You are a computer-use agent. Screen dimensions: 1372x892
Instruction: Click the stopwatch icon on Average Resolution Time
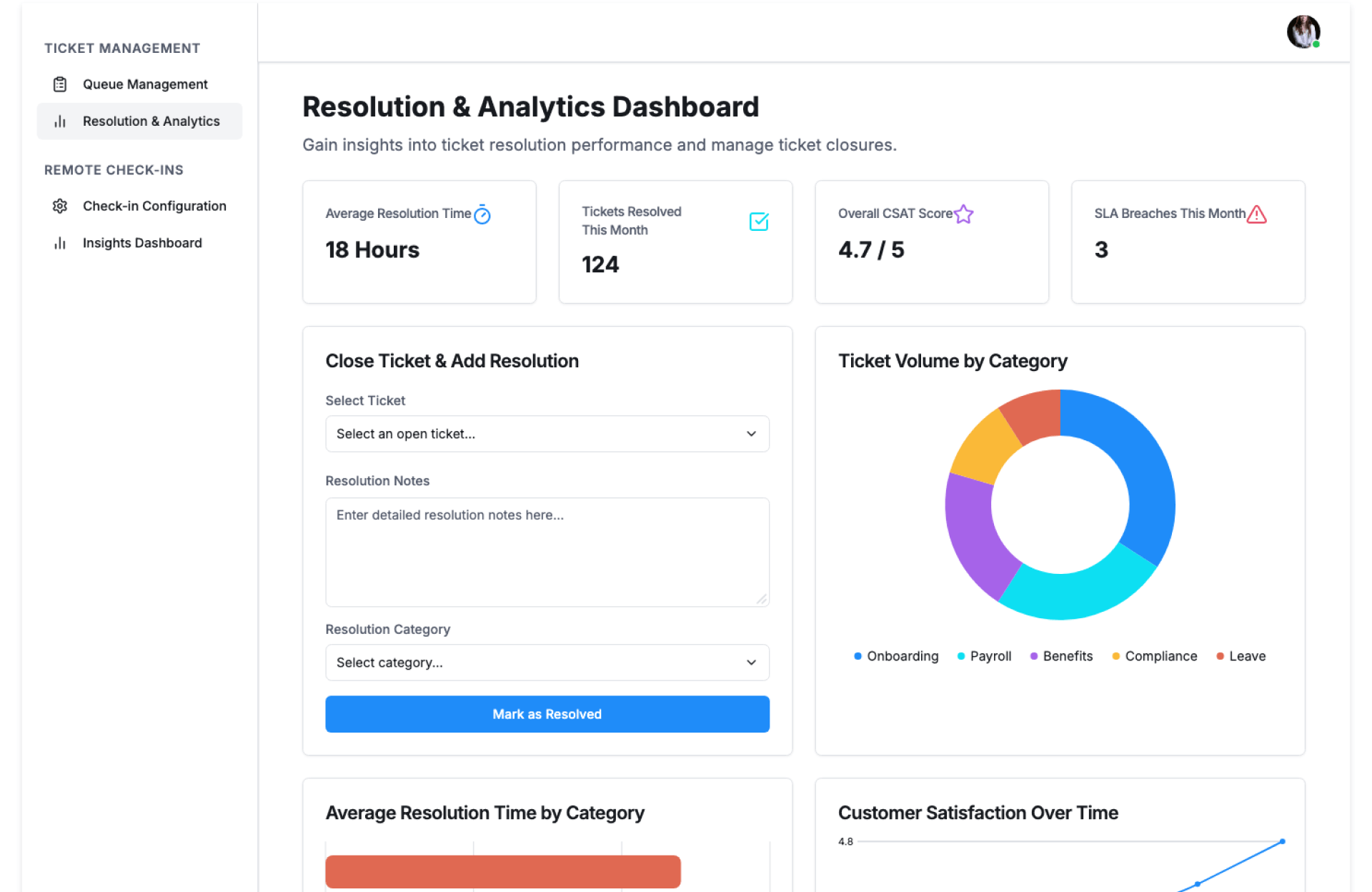(482, 214)
